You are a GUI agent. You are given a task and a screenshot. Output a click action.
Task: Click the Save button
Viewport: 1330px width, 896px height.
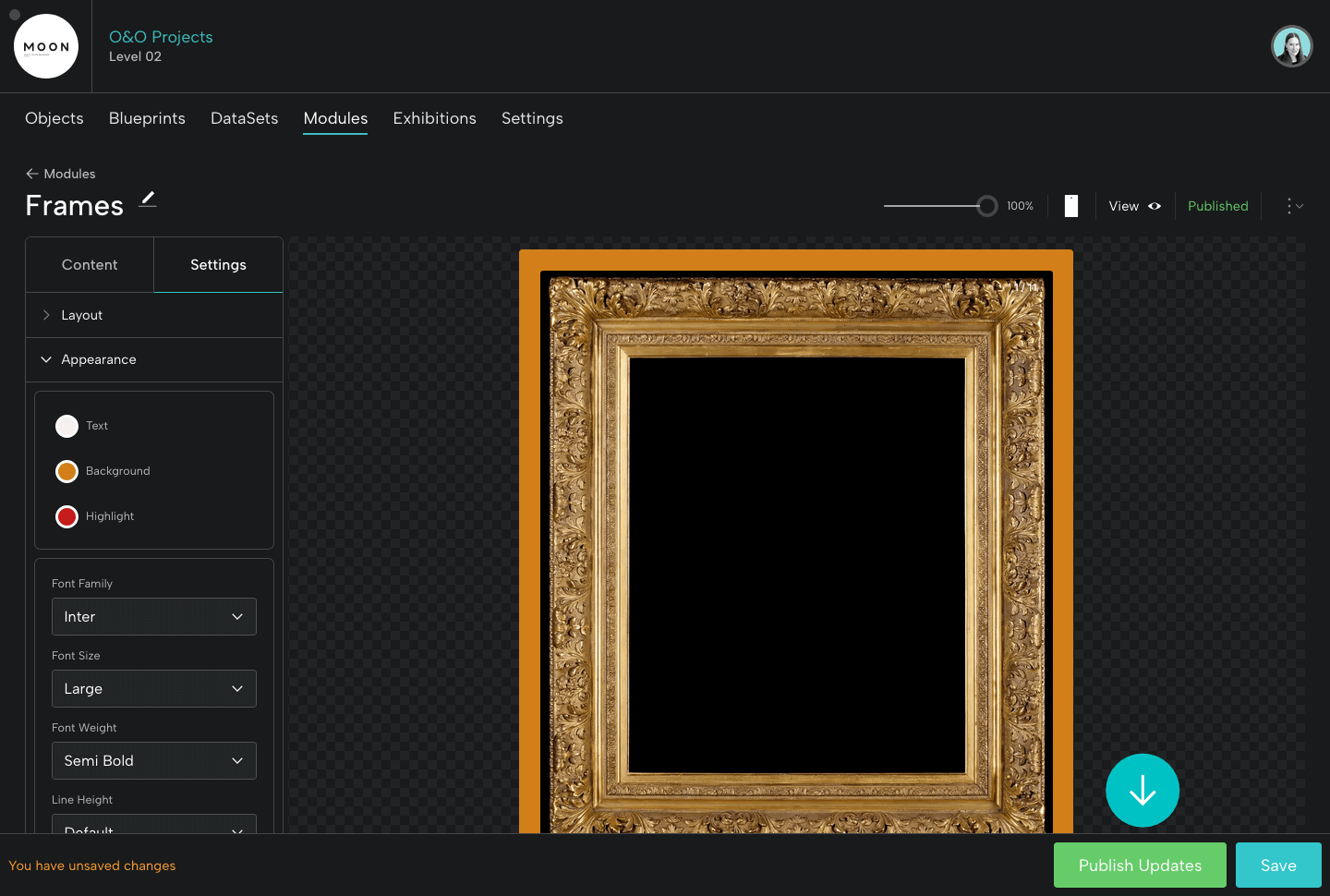1278,866
